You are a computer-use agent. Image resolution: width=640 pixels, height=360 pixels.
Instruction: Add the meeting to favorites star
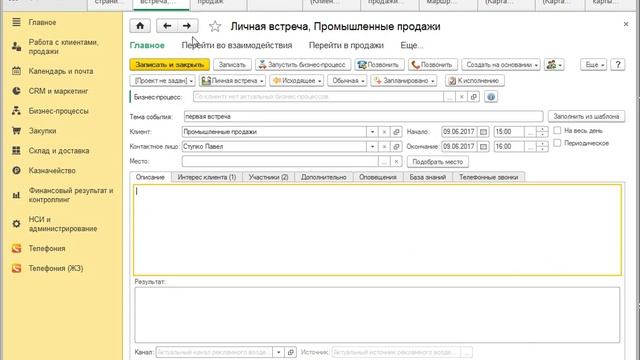215,27
